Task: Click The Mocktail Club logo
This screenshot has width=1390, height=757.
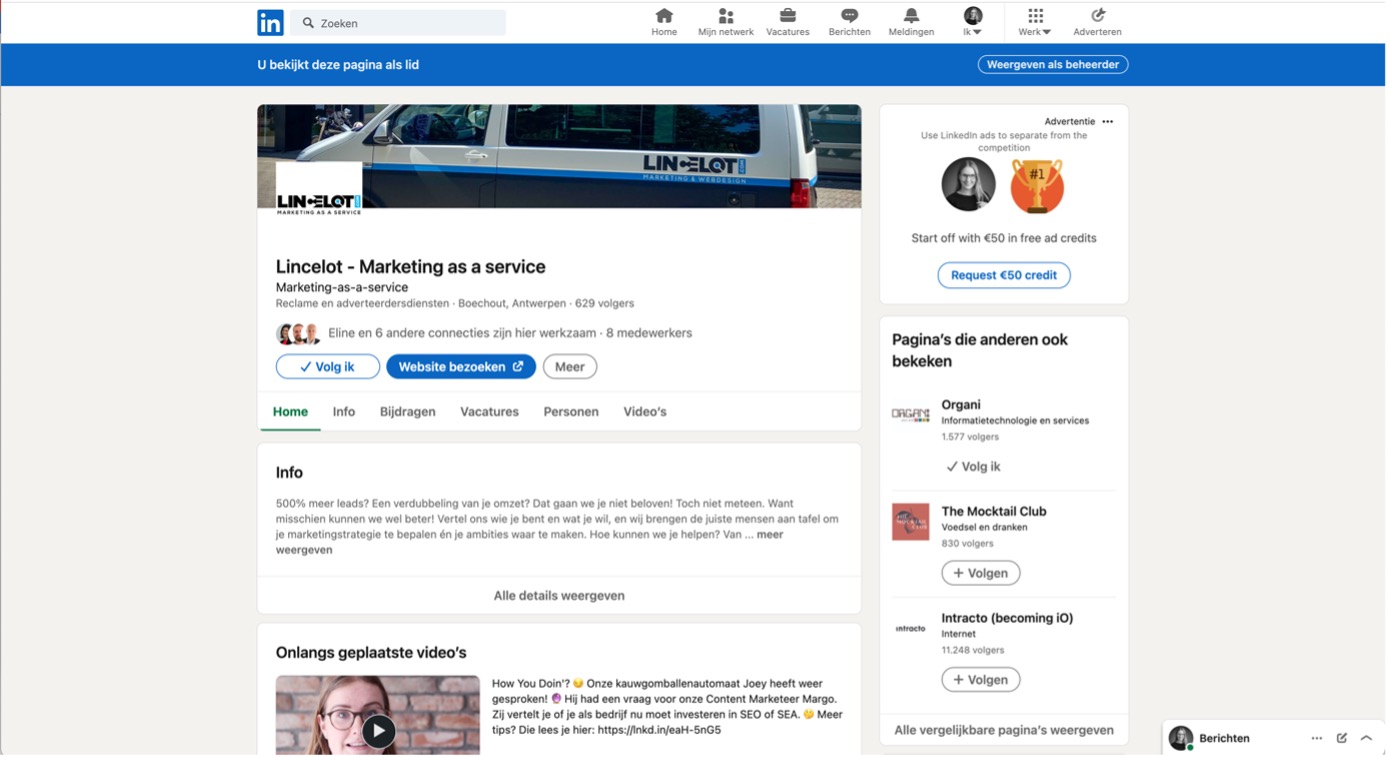Action: click(x=910, y=522)
